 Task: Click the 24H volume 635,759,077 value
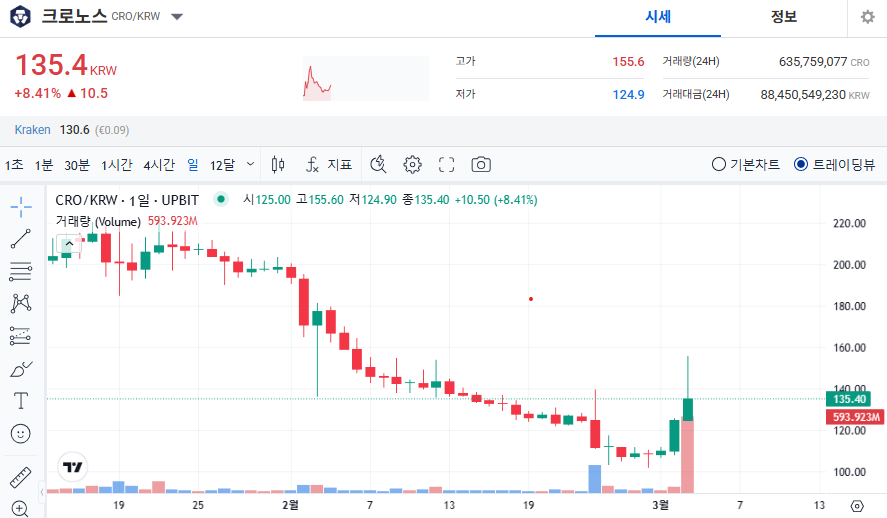click(x=813, y=62)
